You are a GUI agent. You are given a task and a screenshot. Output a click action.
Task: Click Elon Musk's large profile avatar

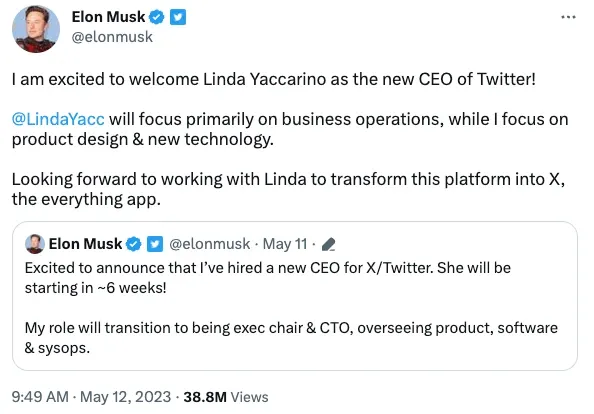tap(36, 29)
